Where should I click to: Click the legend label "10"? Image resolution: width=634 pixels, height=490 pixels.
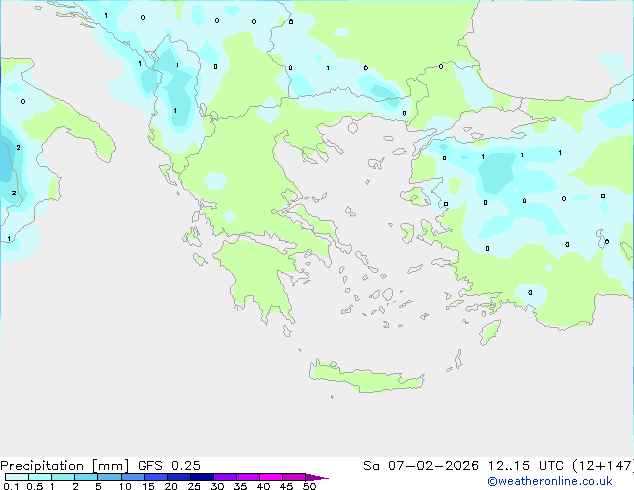(x=125, y=486)
